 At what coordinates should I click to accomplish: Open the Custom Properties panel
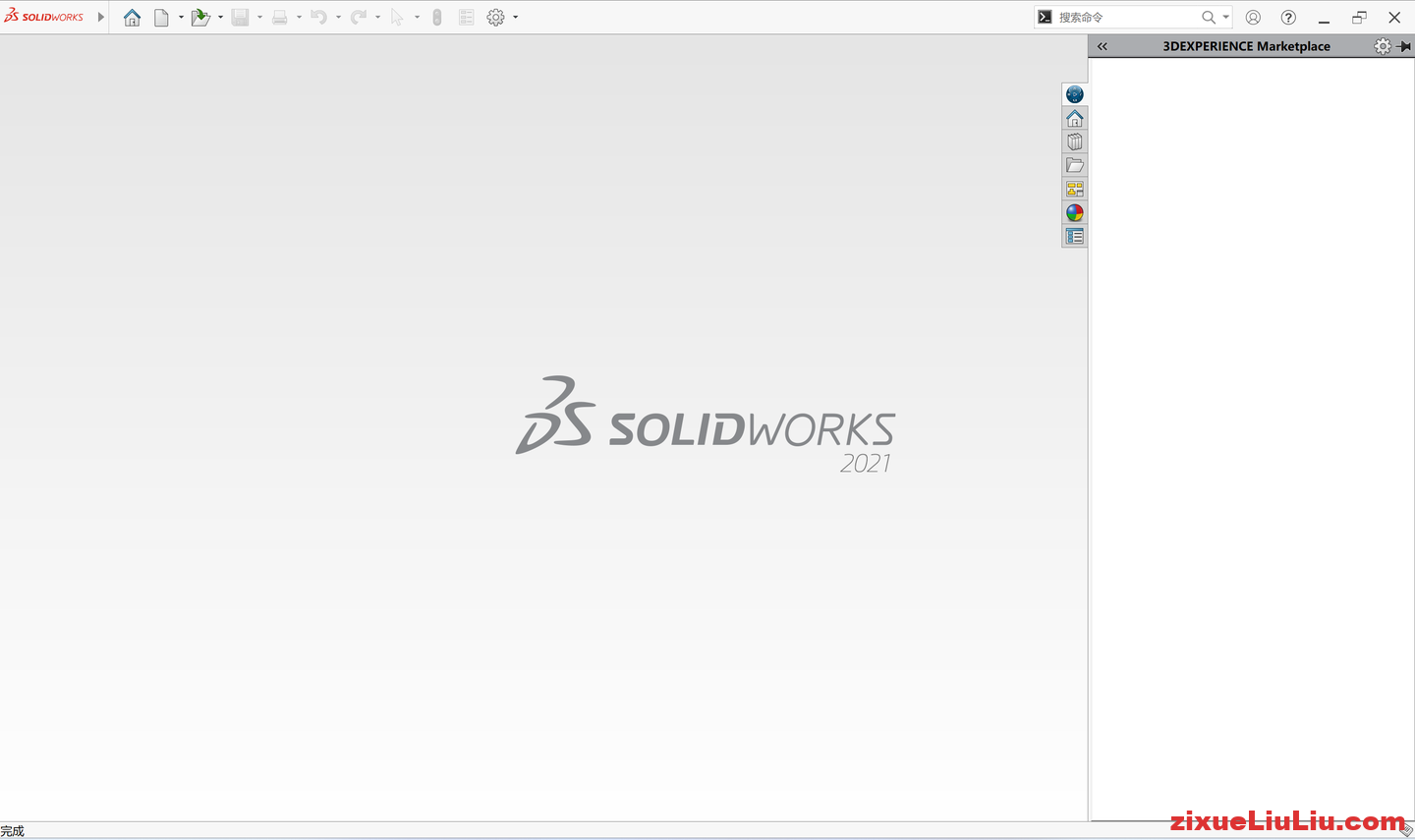(1074, 236)
